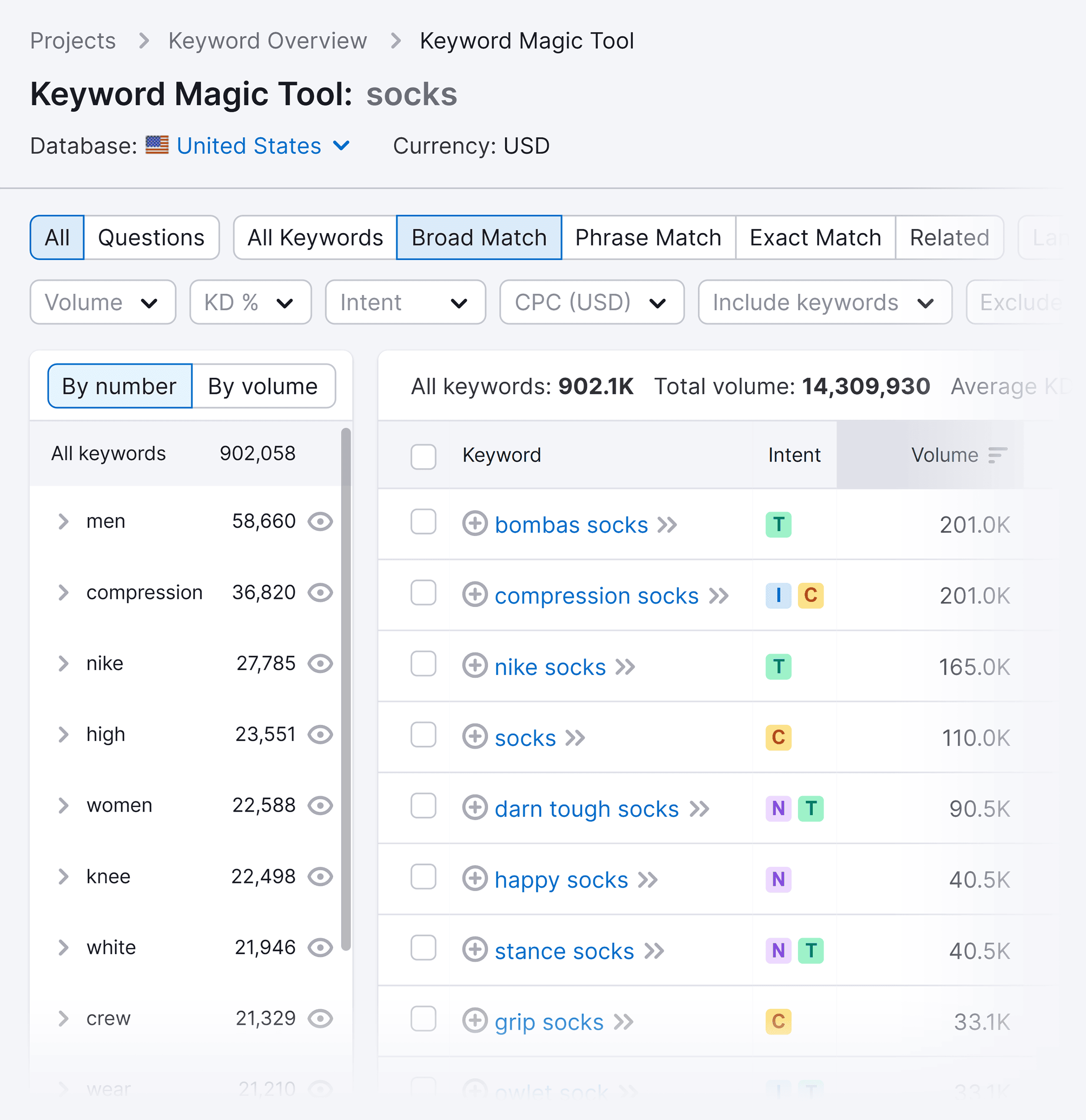Open the KD % filter dropdown
1086x1120 pixels.
click(x=250, y=302)
